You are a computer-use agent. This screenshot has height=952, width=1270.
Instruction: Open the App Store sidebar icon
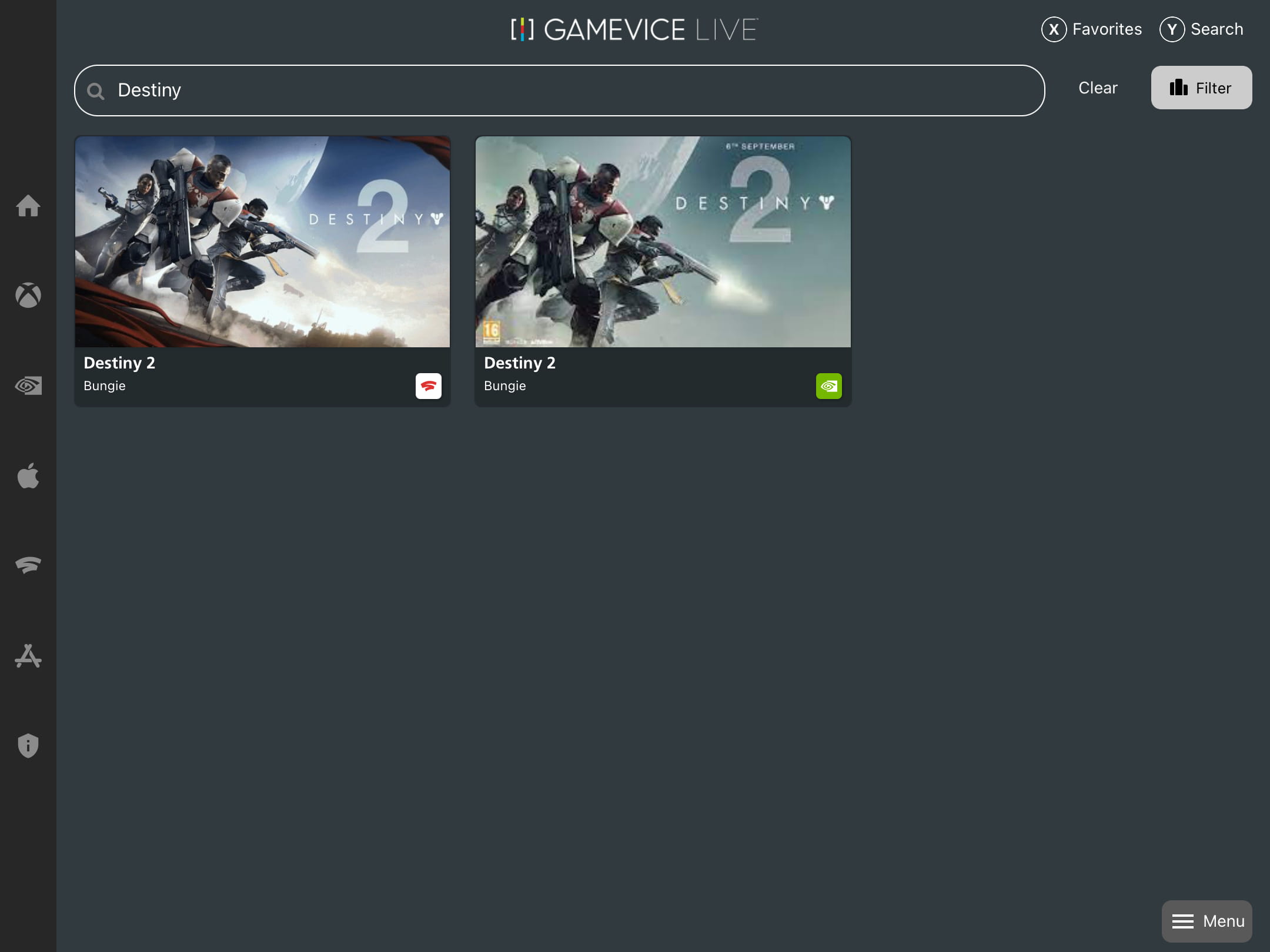[x=28, y=656]
